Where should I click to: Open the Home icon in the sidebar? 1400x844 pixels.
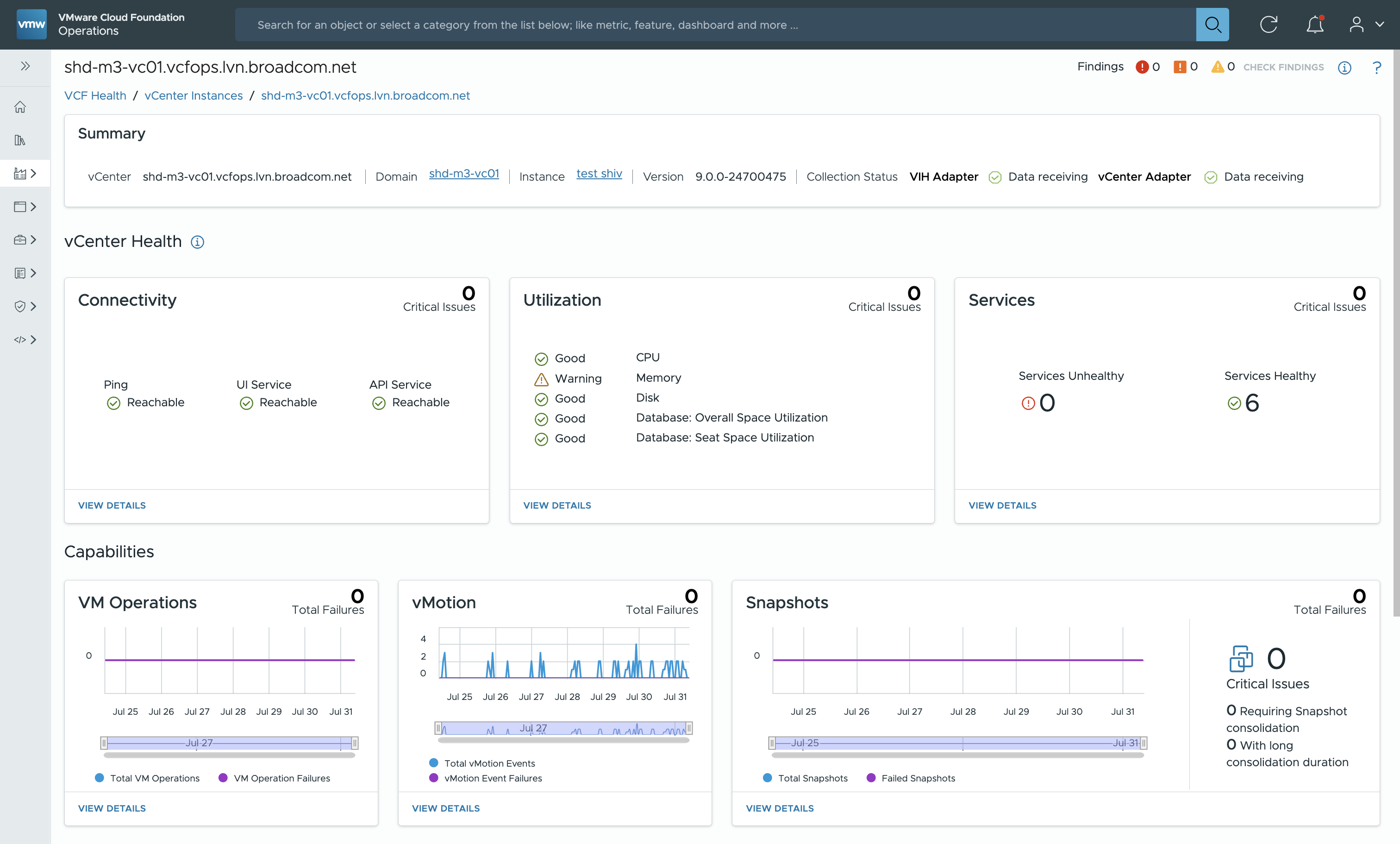[20, 107]
